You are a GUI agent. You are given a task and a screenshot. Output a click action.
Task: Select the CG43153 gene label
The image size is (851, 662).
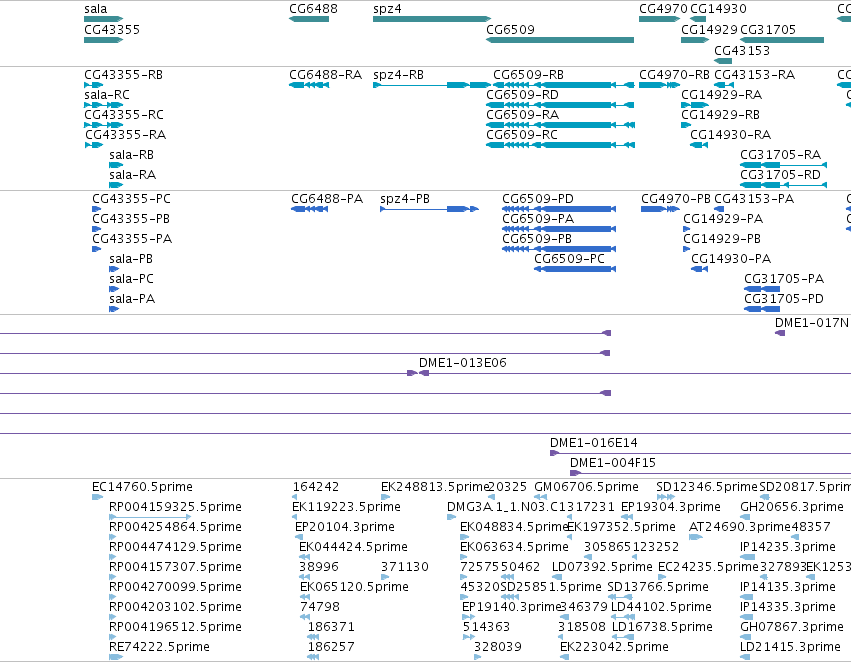(742, 50)
